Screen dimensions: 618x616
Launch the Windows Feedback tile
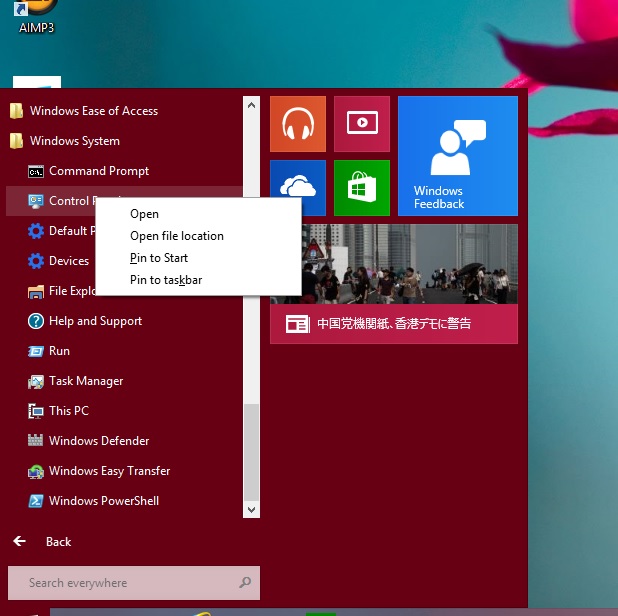click(458, 156)
